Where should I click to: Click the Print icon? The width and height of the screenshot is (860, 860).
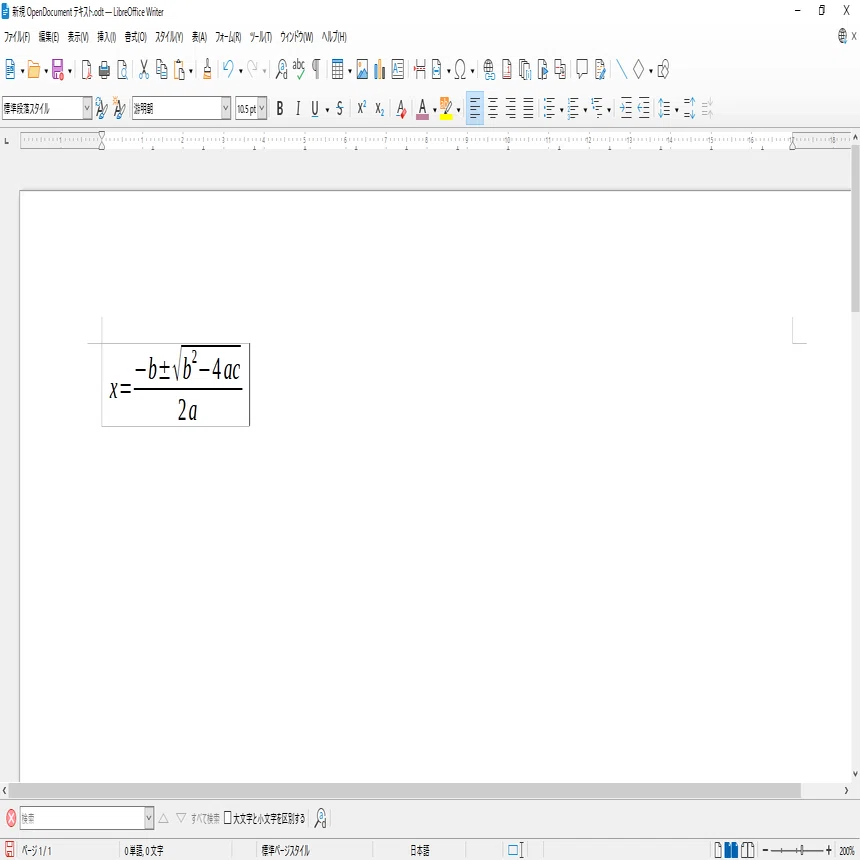coord(104,70)
